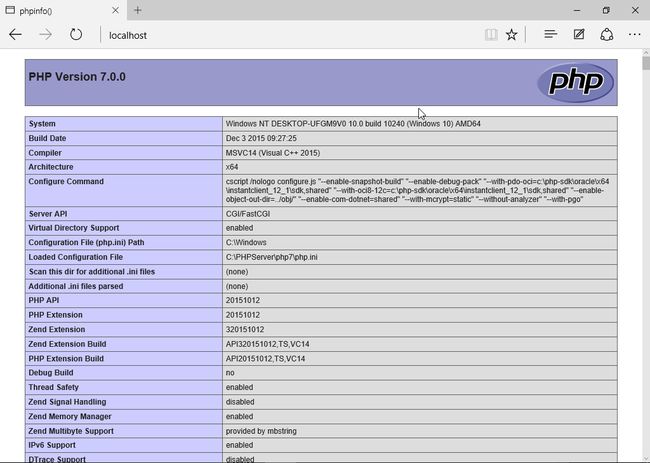Viewport: 650px width, 463px height.
Task: Select value MSVC14 (Visual C++ 2015)
Action: coord(273,153)
